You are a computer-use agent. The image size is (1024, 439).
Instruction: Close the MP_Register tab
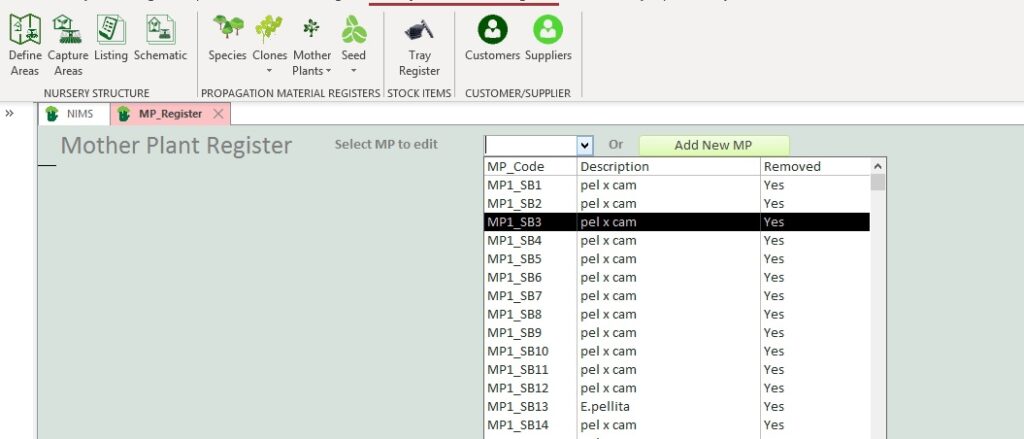coord(218,114)
